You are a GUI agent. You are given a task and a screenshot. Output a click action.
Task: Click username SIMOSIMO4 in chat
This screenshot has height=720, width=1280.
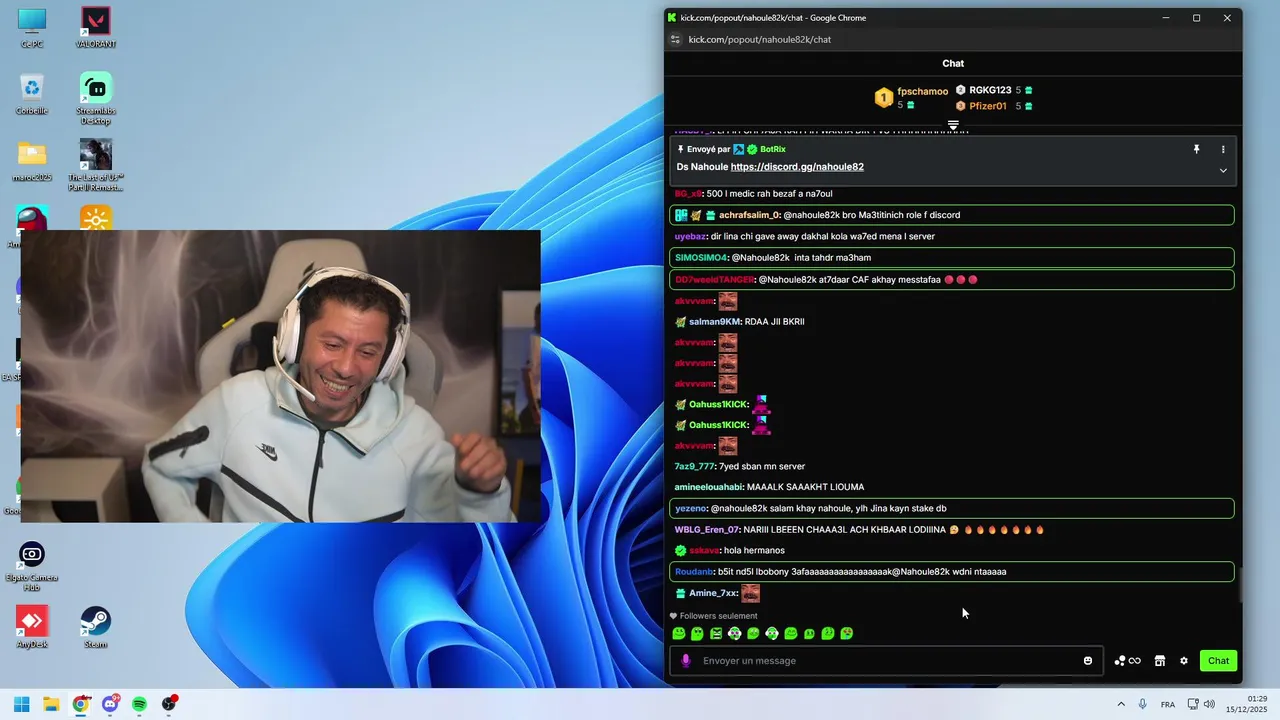701,258
